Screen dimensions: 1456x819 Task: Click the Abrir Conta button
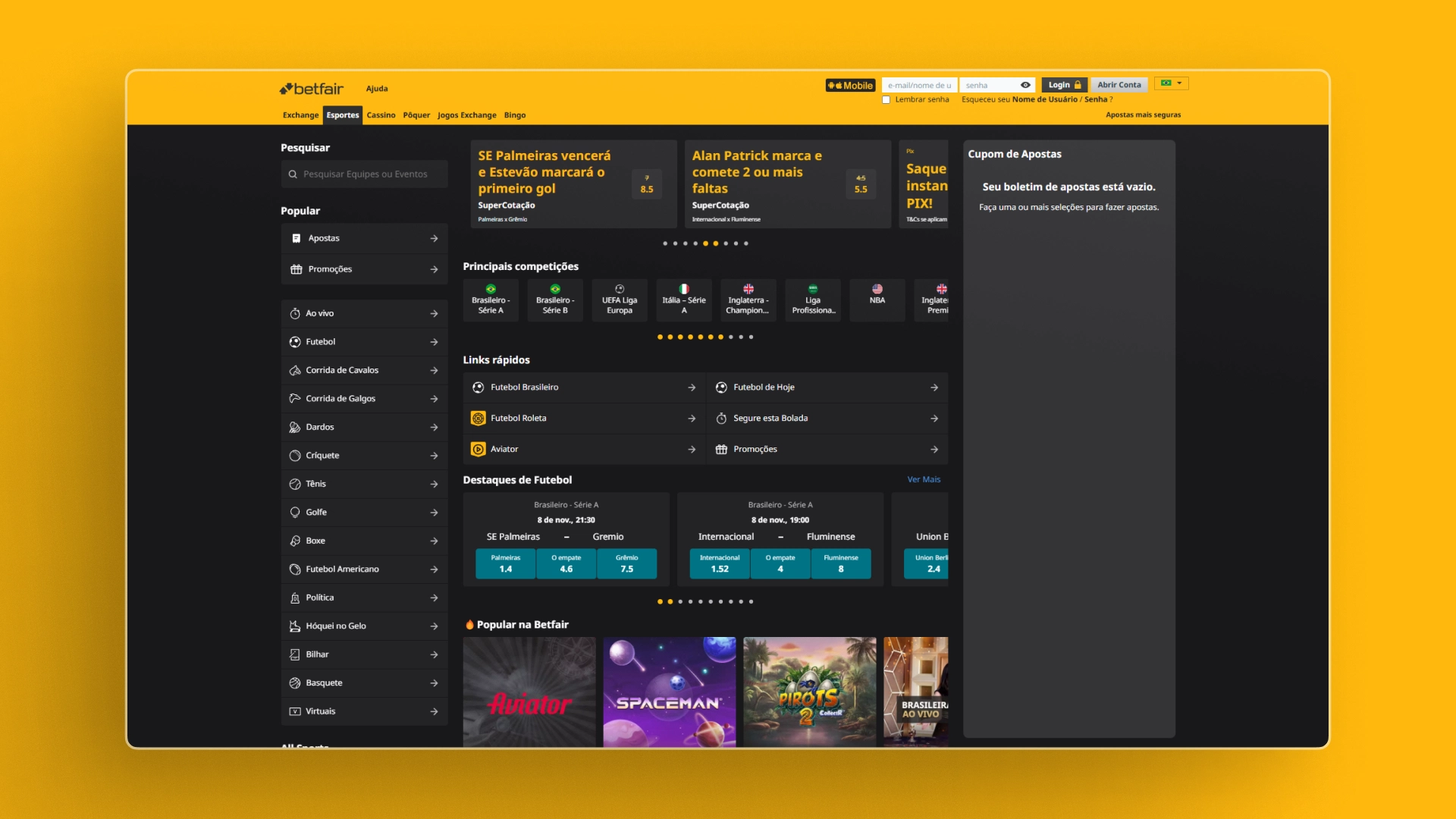click(x=1119, y=85)
